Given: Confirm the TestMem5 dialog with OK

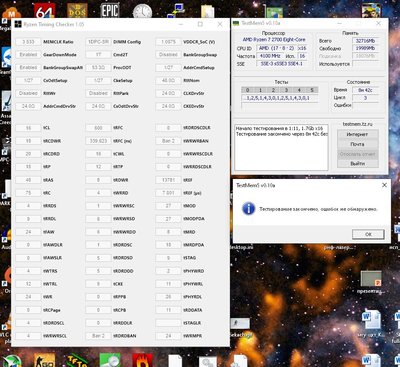Looking at the screenshot, I should pos(368,234).
